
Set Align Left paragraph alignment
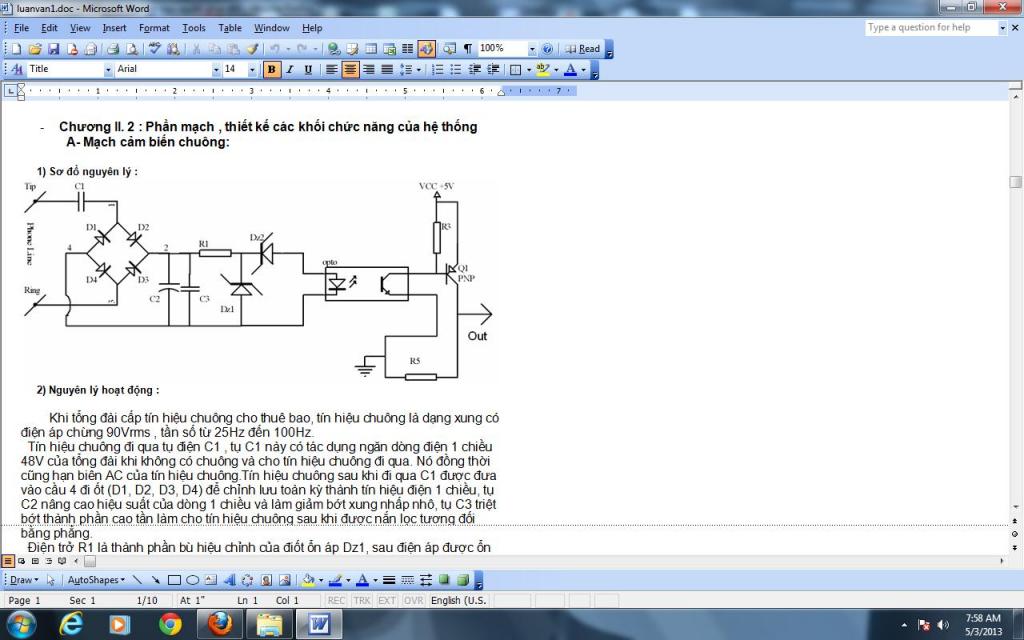[x=332, y=69]
